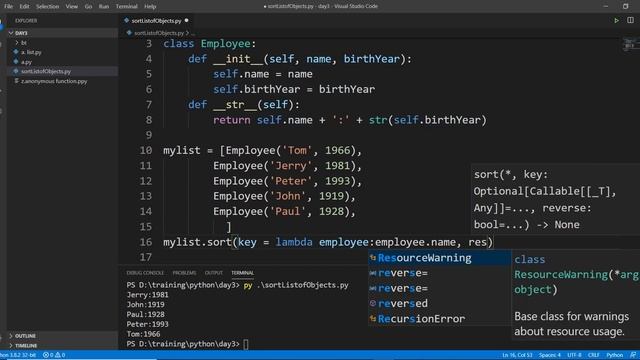
Task: Click the feedback icon in status bar
Action: (633, 355)
